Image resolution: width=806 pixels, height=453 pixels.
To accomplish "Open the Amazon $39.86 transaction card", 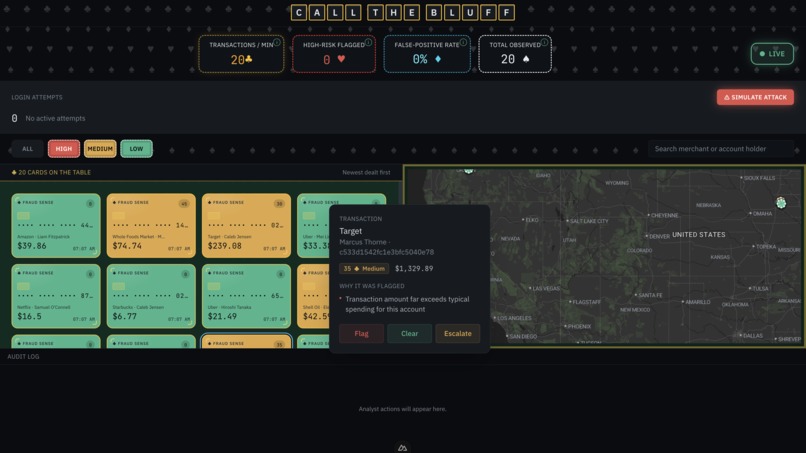I will point(56,226).
